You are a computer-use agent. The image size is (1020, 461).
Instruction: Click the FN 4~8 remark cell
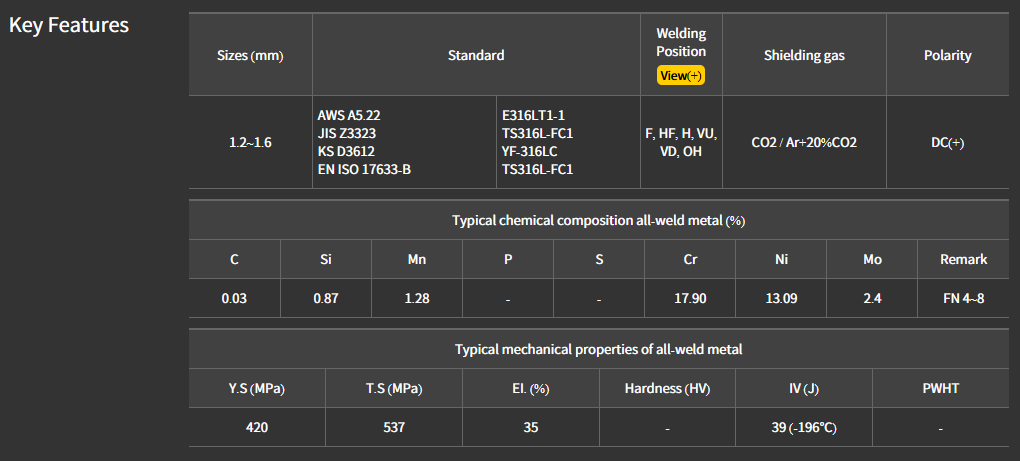963,299
